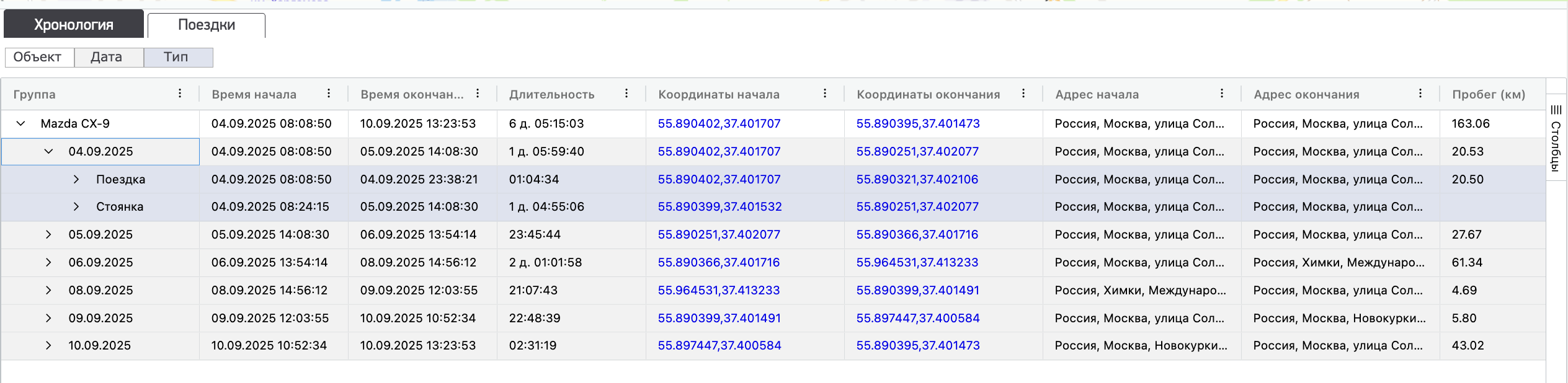1568x383 pixels.
Task: Click menu icon on Время окончания column
Action: (x=478, y=94)
